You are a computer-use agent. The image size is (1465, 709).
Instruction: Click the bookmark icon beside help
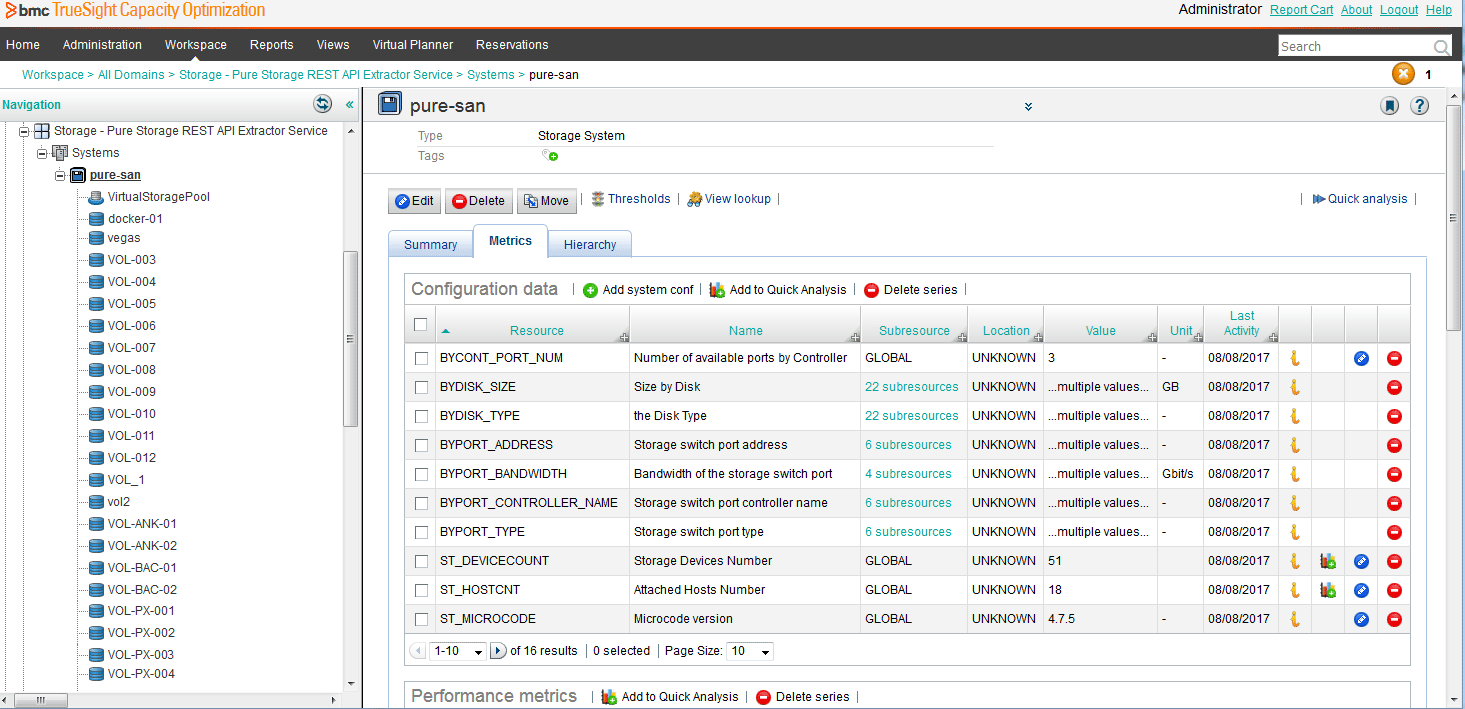tap(1390, 106)
